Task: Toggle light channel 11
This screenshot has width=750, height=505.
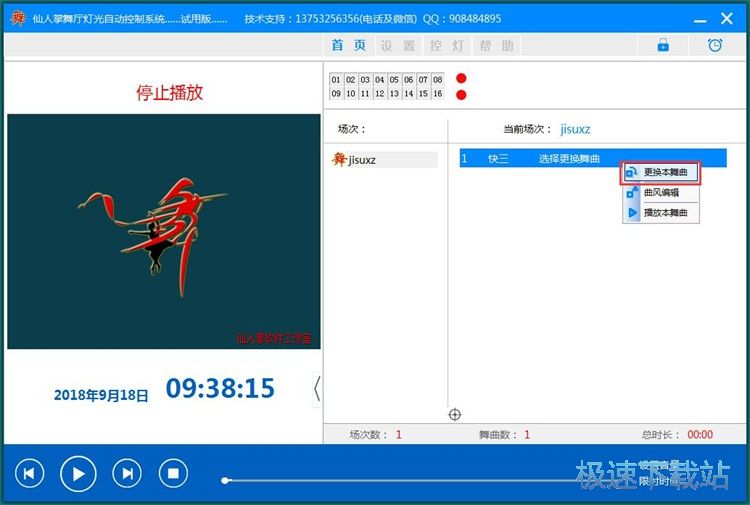Action: pyautogui.click(x=365, y=94)
